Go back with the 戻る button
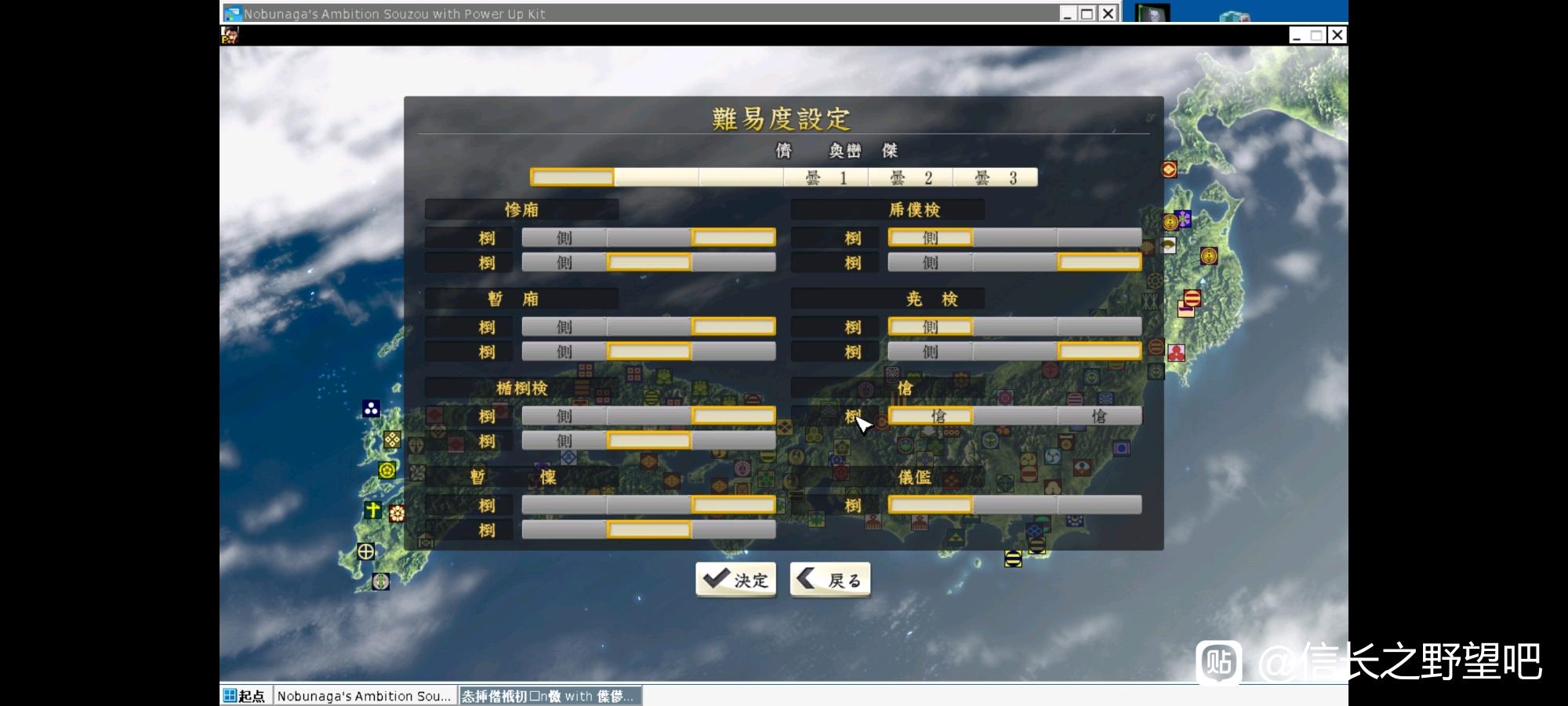1568x706 pixels. pos(830,580)
